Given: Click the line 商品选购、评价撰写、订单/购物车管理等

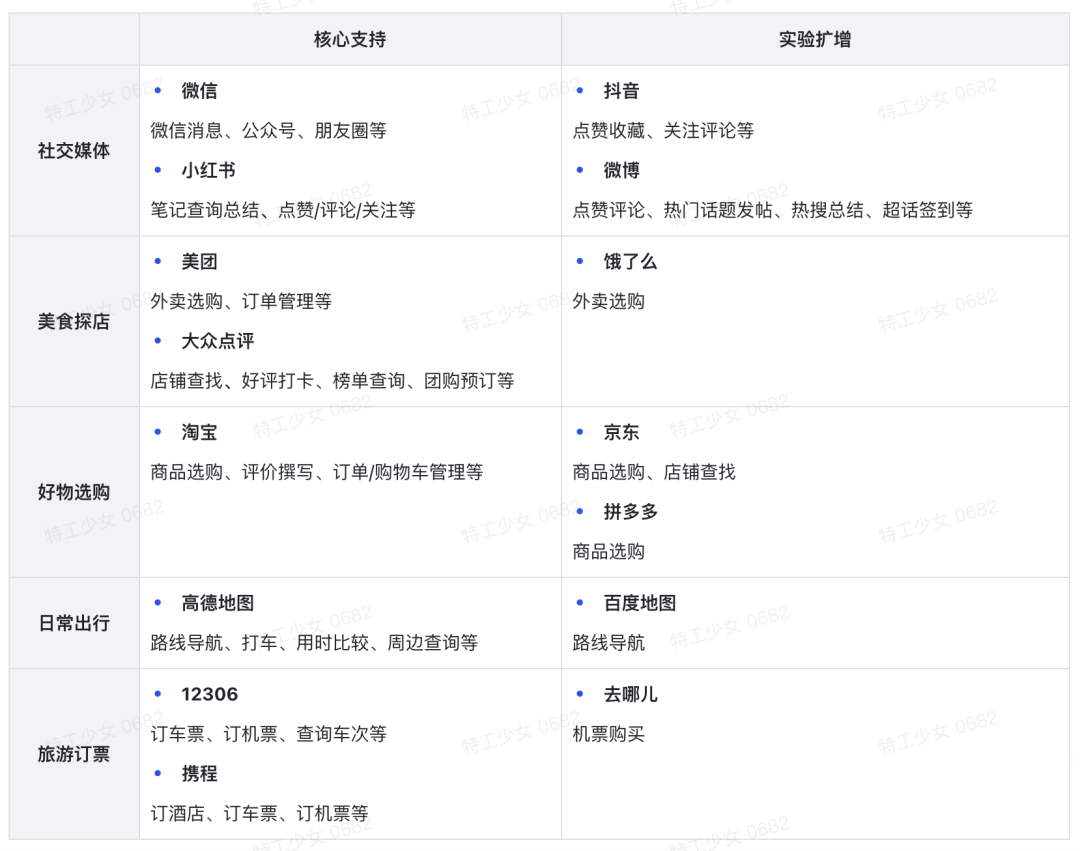Looking at the screenshot, I should [317, 472].
